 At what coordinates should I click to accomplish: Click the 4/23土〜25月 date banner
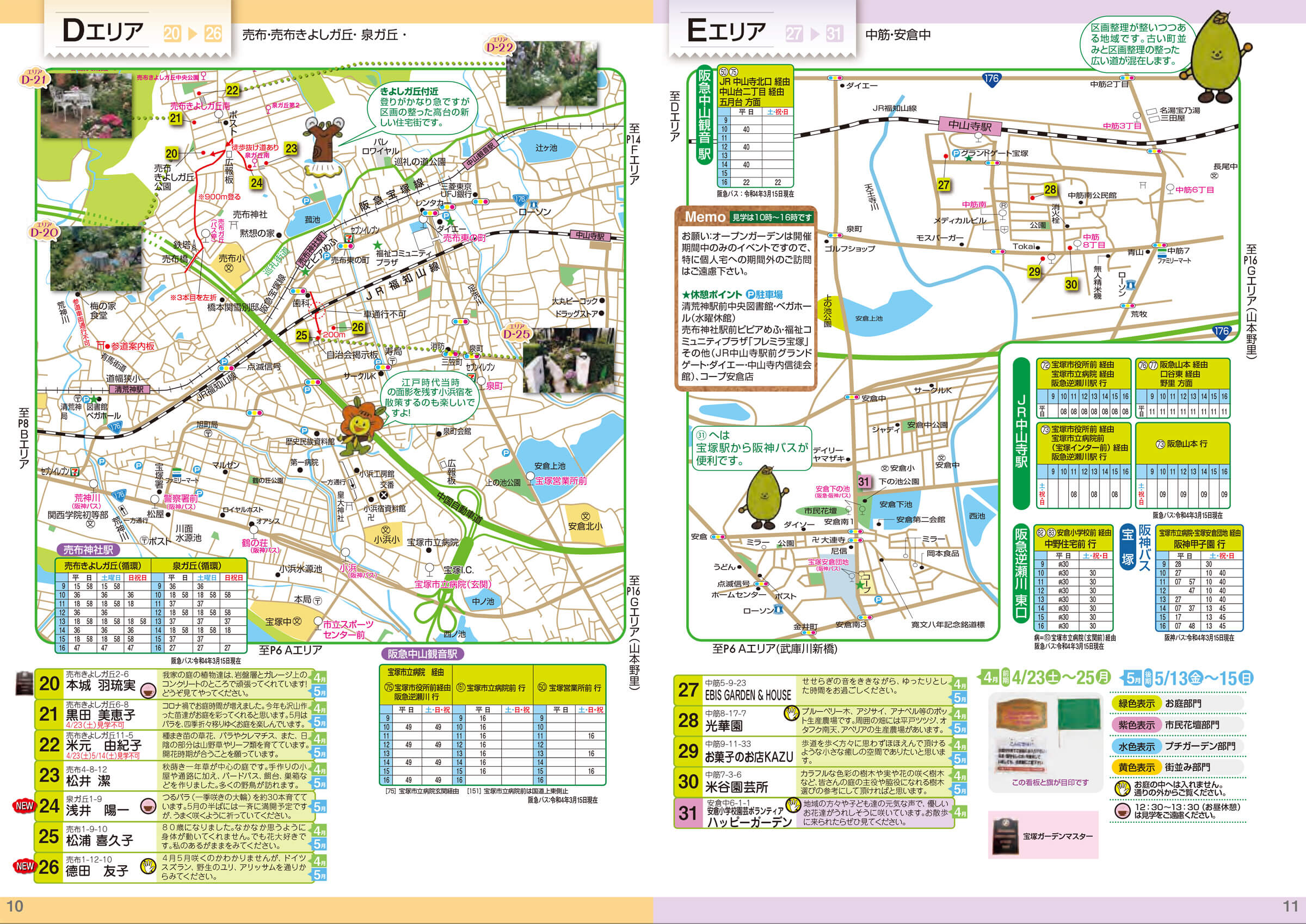click(1044, 677)
